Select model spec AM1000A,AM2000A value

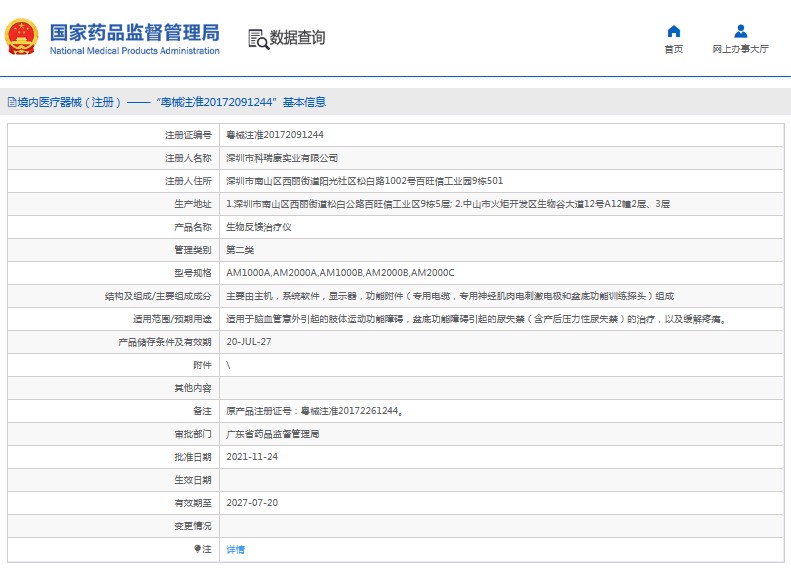click(340, 273)
